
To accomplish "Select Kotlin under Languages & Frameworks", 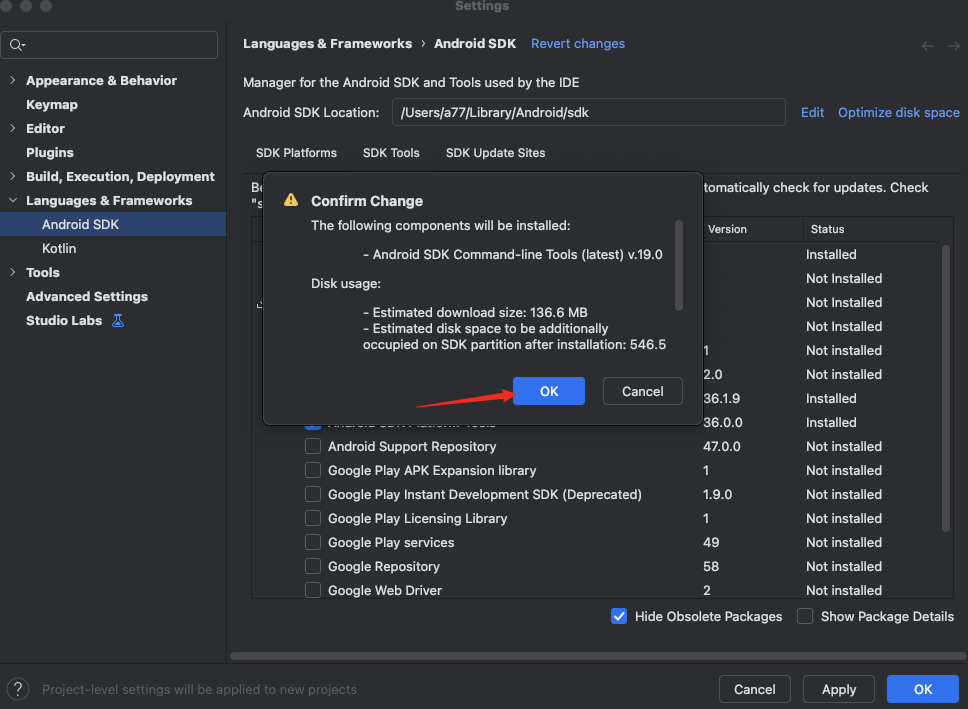I will [x=59, y=248].
